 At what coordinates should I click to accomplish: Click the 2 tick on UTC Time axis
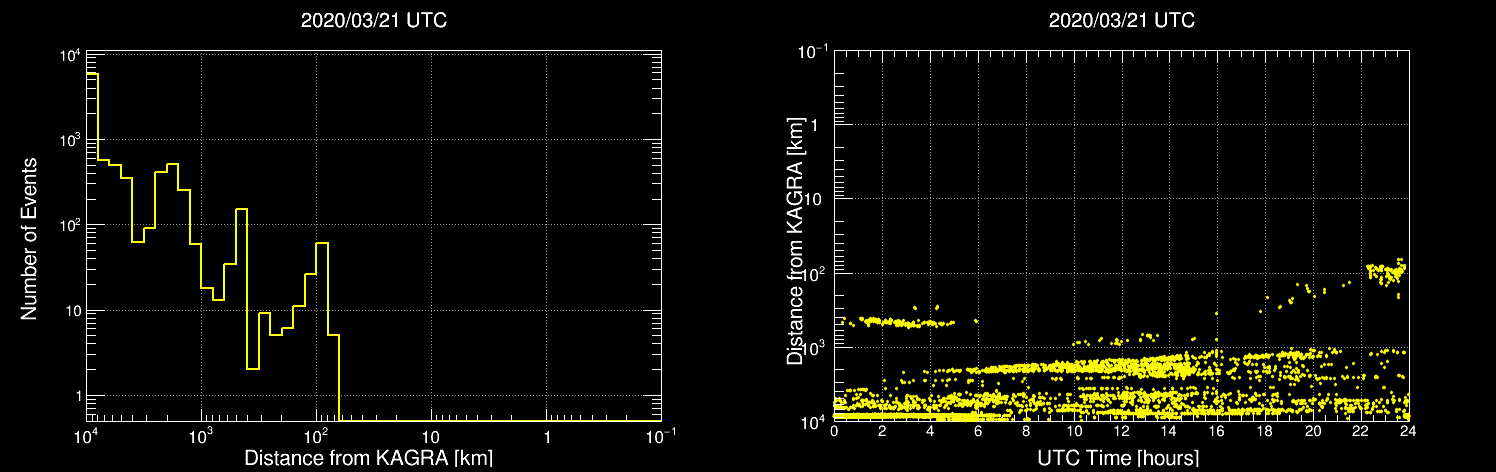882,431
